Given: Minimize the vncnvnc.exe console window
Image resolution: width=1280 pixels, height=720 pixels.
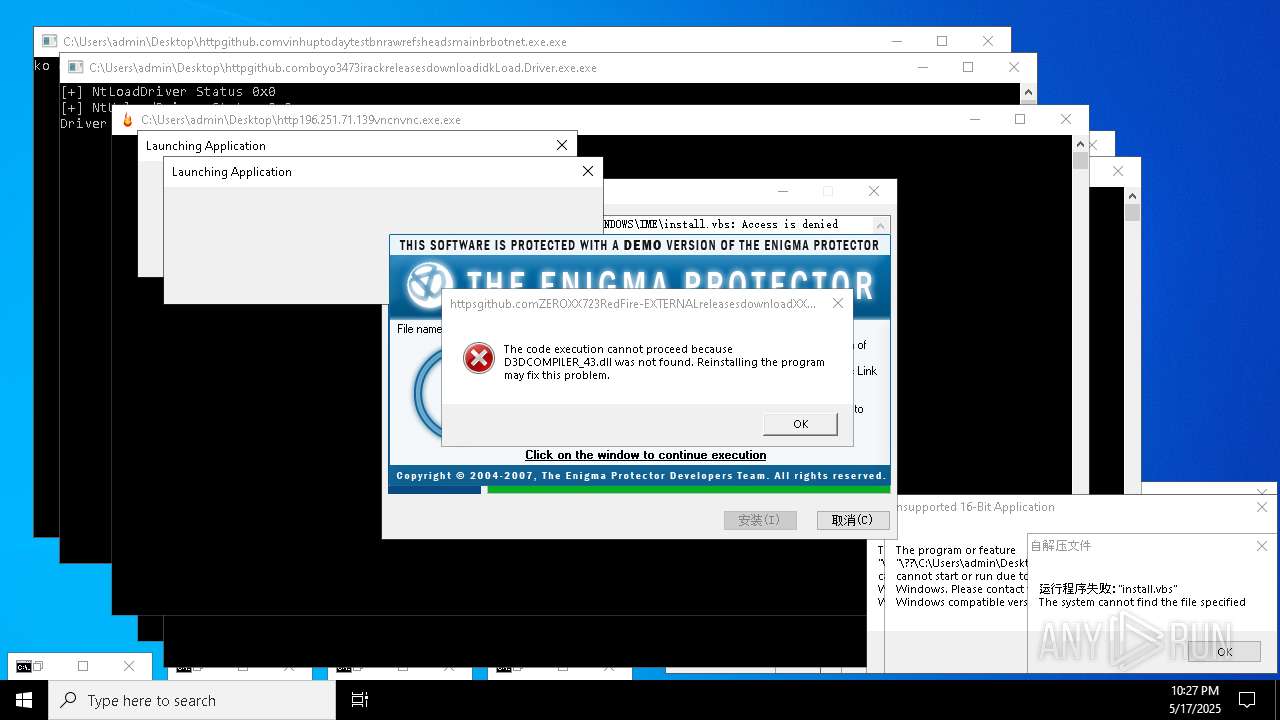Looking at the screenshot, I should (x=974, y=119).
